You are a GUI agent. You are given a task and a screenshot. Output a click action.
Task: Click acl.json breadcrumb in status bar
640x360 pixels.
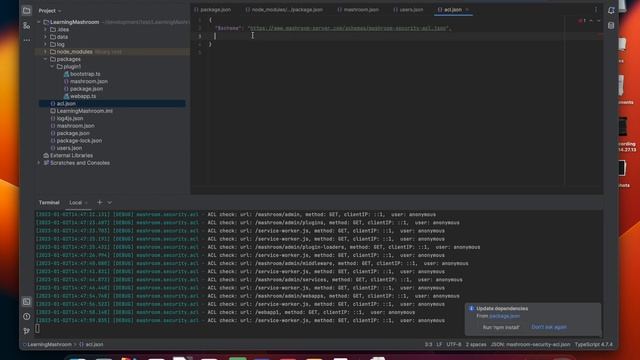(x=94, y=344)
